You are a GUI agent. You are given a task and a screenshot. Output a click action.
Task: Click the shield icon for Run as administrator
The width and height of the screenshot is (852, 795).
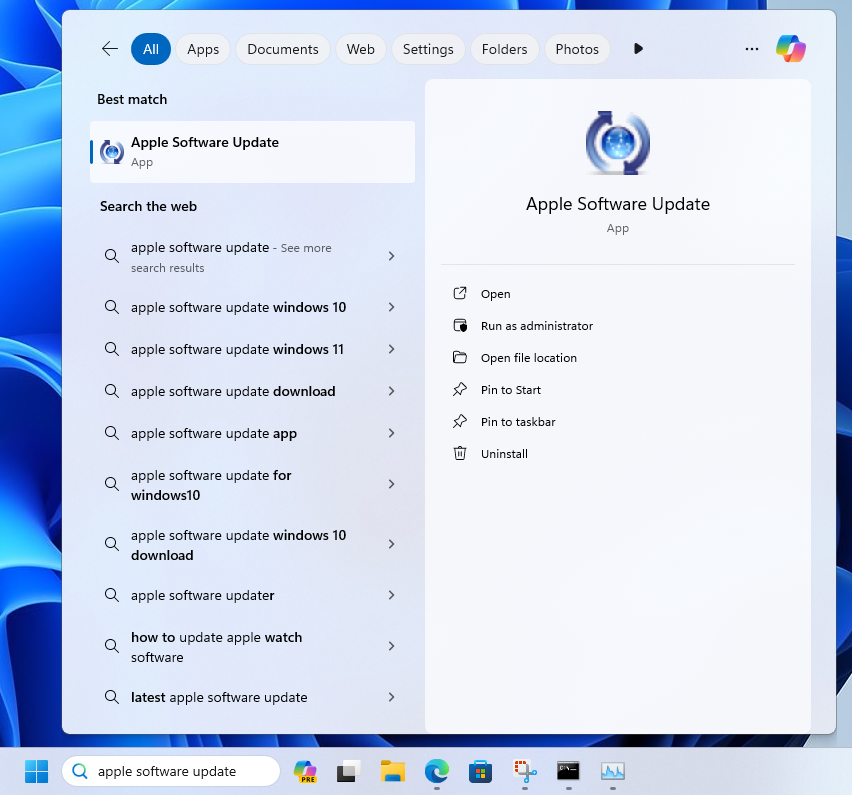(460, 325)
